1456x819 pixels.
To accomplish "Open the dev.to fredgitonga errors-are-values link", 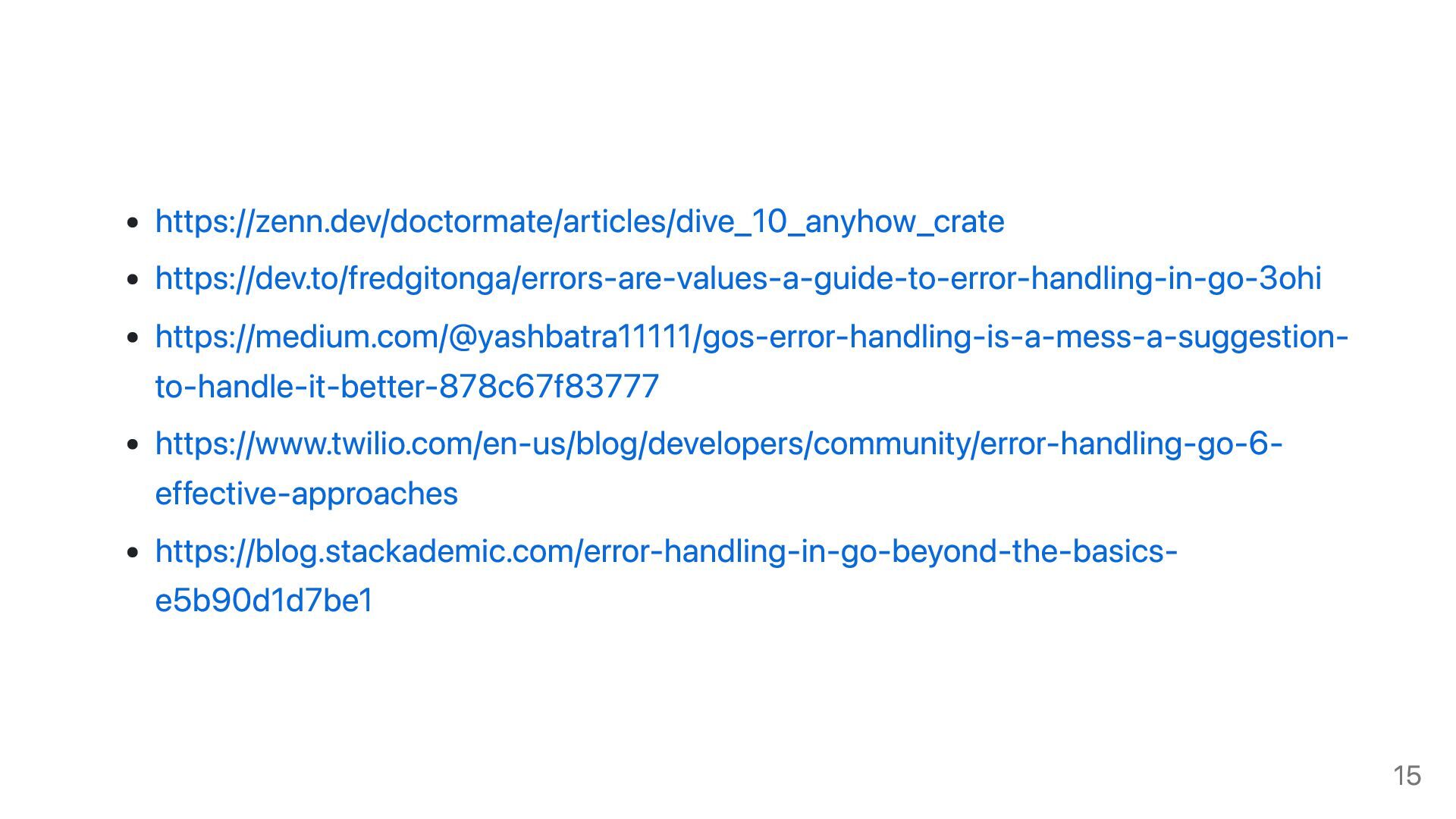I will tap(738, 278).
